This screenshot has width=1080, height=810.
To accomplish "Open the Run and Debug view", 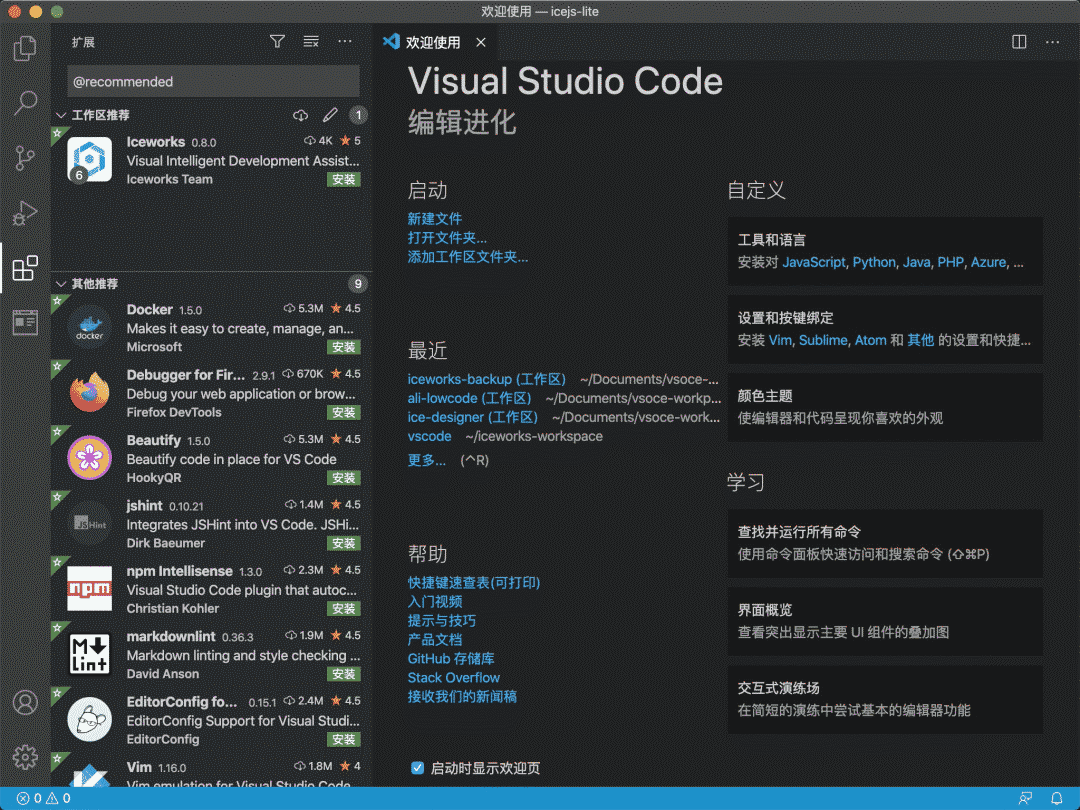I will click(x=25, y=213).
